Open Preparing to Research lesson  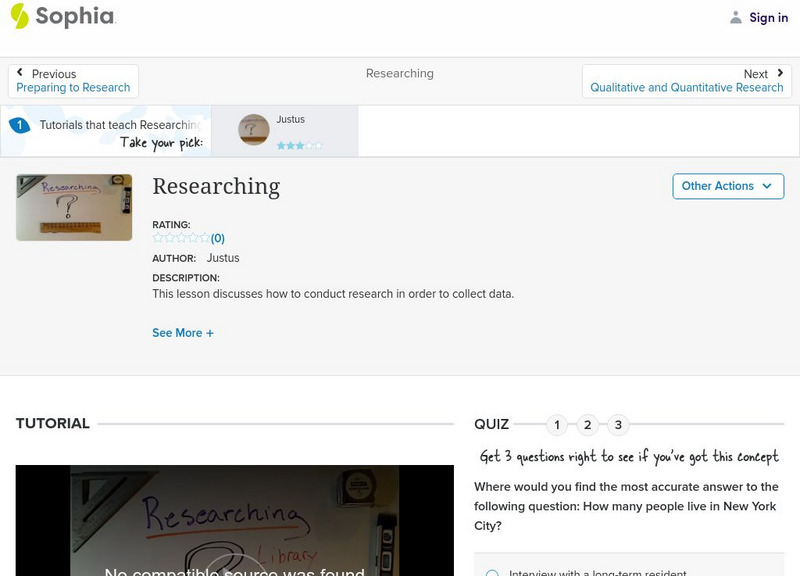[x=73, y=87]
